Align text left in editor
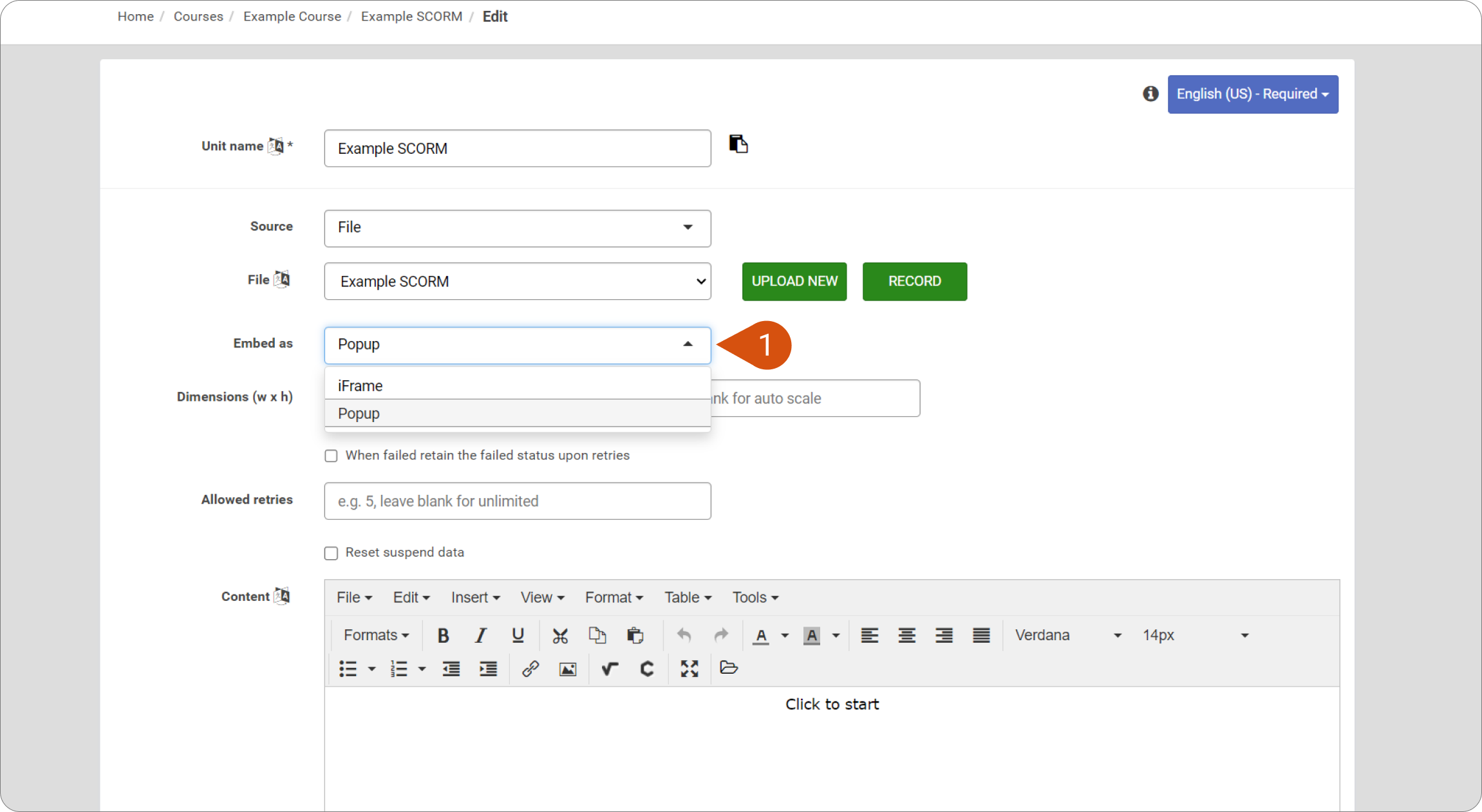This screenshot has height=812, width=1482. click(869, 636)
